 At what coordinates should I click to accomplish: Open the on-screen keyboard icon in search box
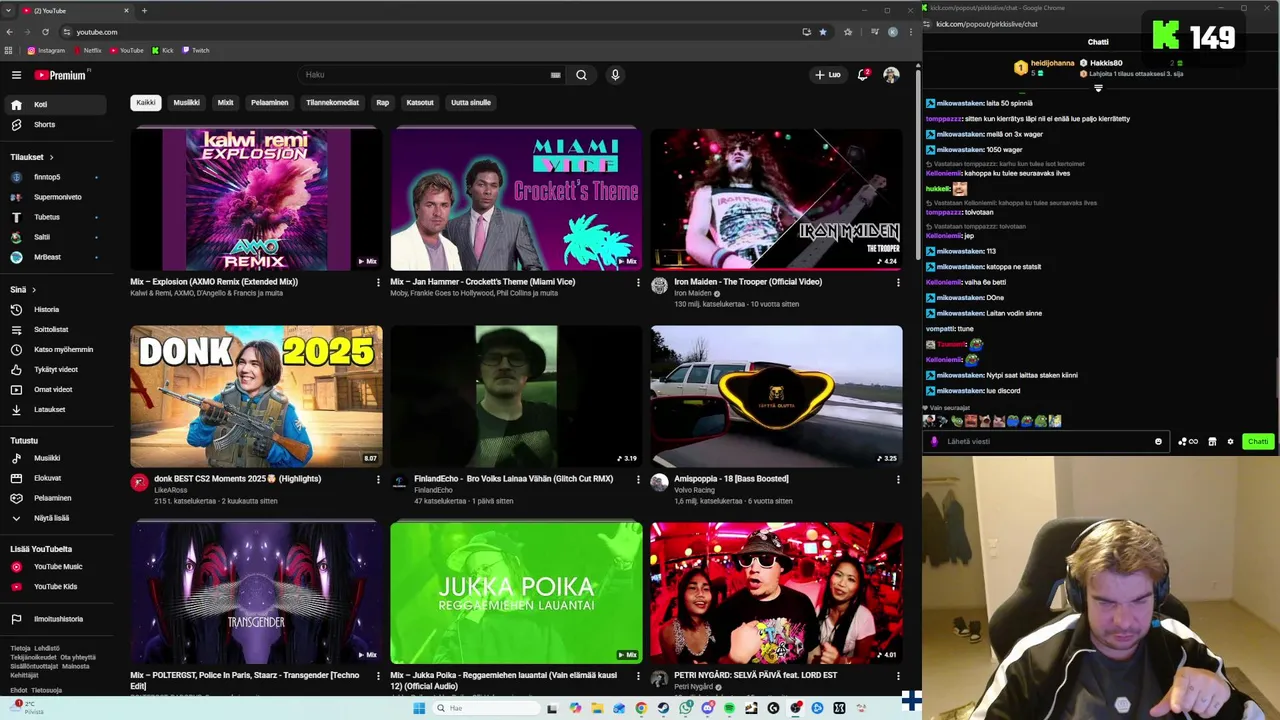555,75
